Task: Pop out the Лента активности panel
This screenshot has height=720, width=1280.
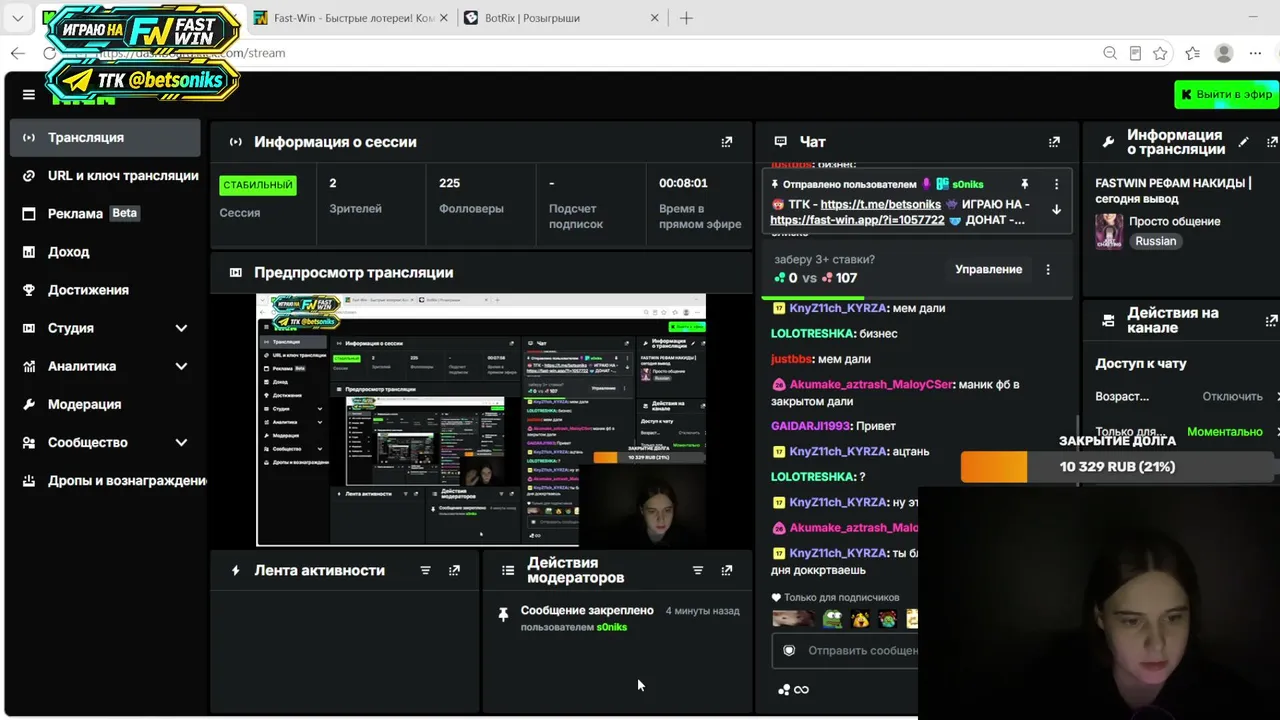Action: [x=455, y=570]
